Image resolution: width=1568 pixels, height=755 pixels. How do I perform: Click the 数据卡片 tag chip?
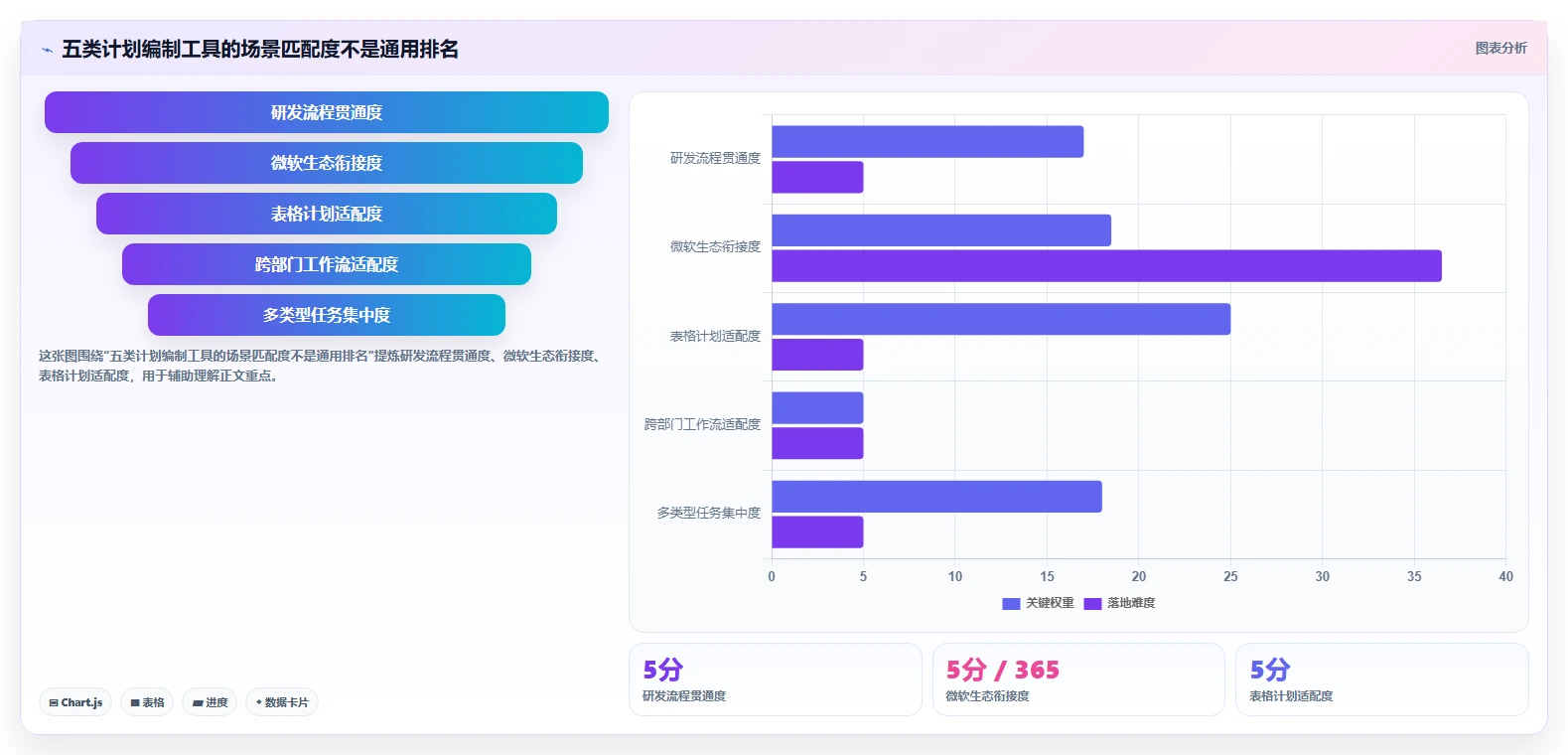pos(282,702)
